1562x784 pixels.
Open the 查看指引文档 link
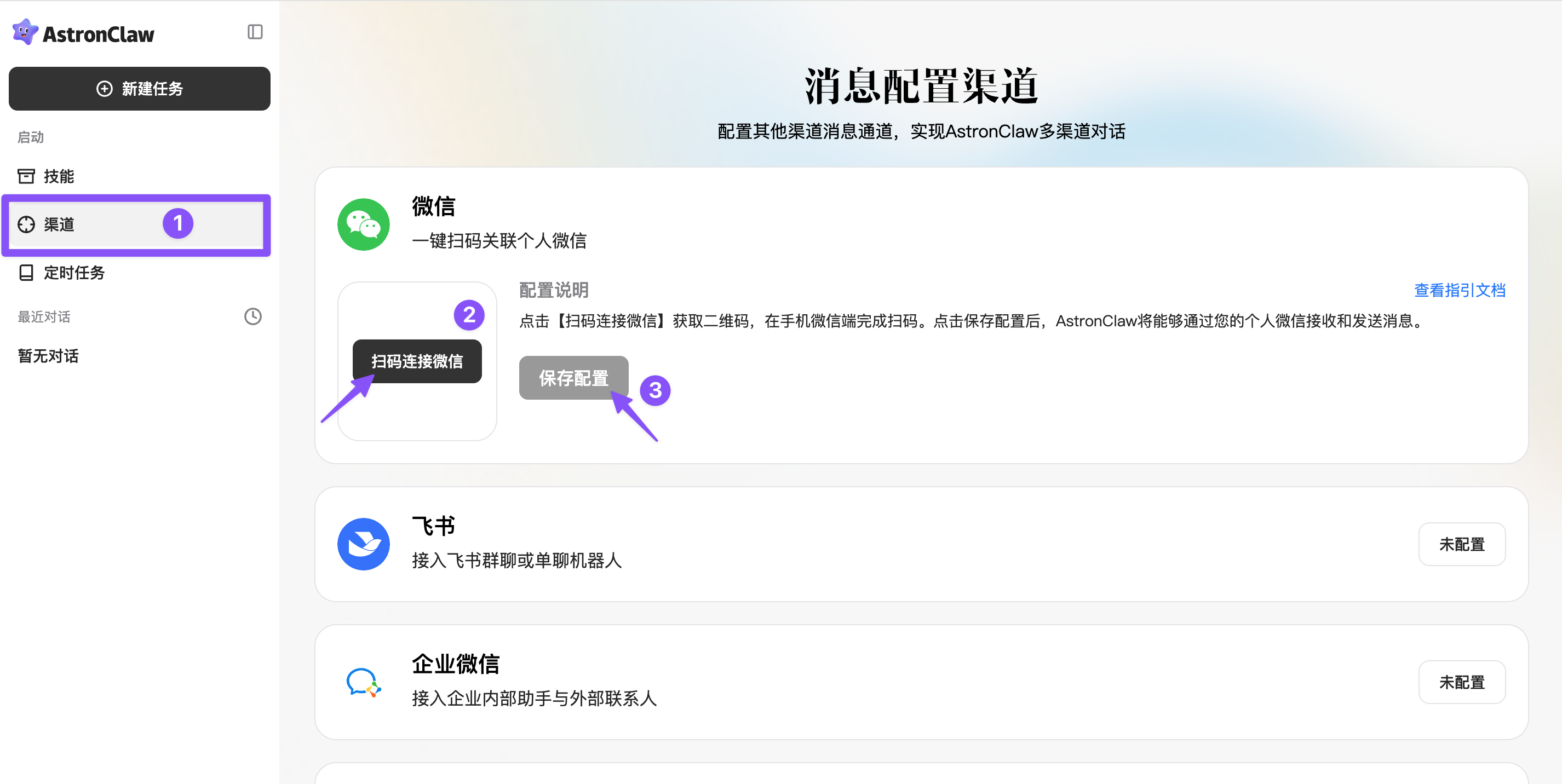pos(1460,290)
